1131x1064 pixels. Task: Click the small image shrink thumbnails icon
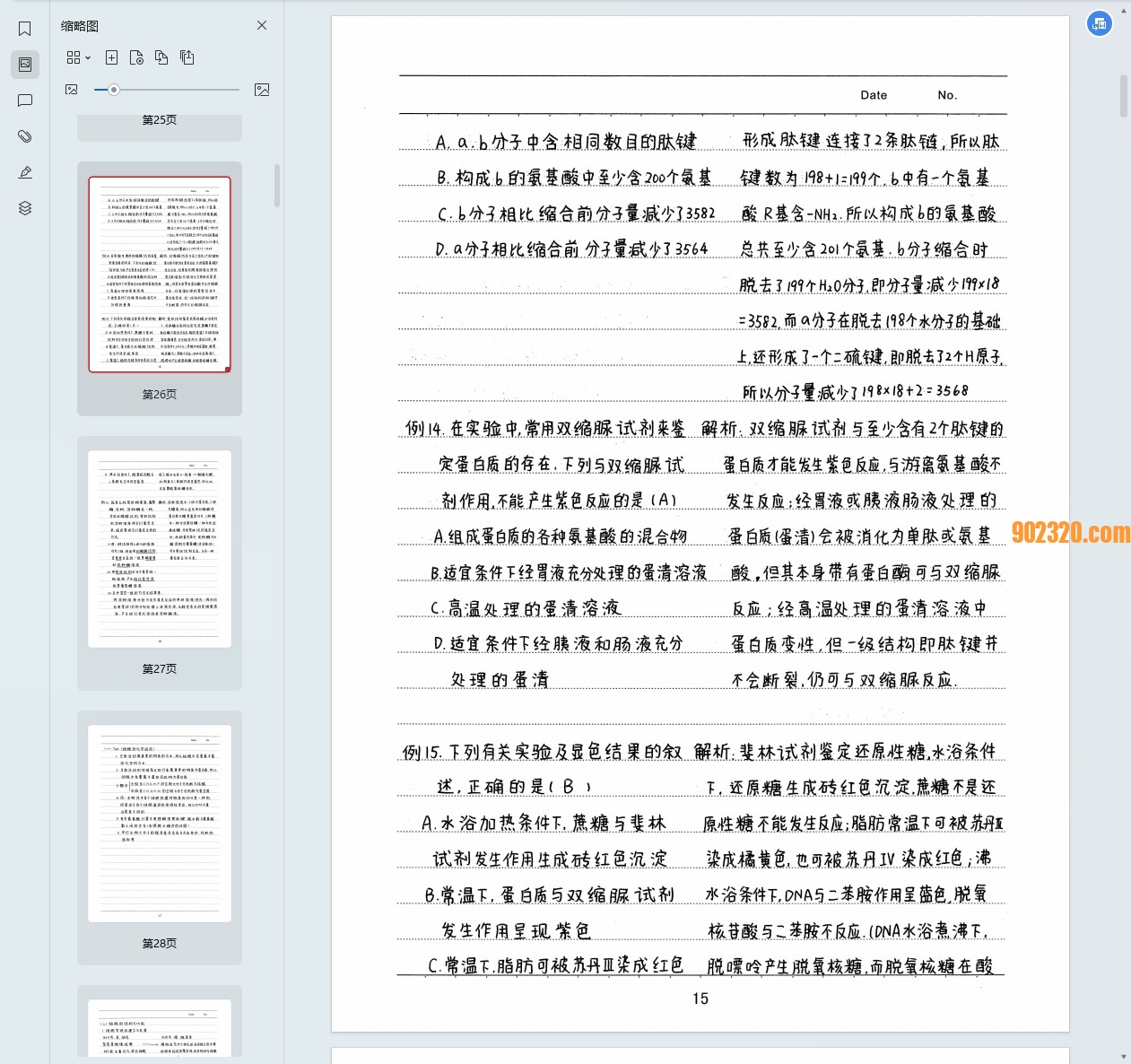(x=72, y=90)
